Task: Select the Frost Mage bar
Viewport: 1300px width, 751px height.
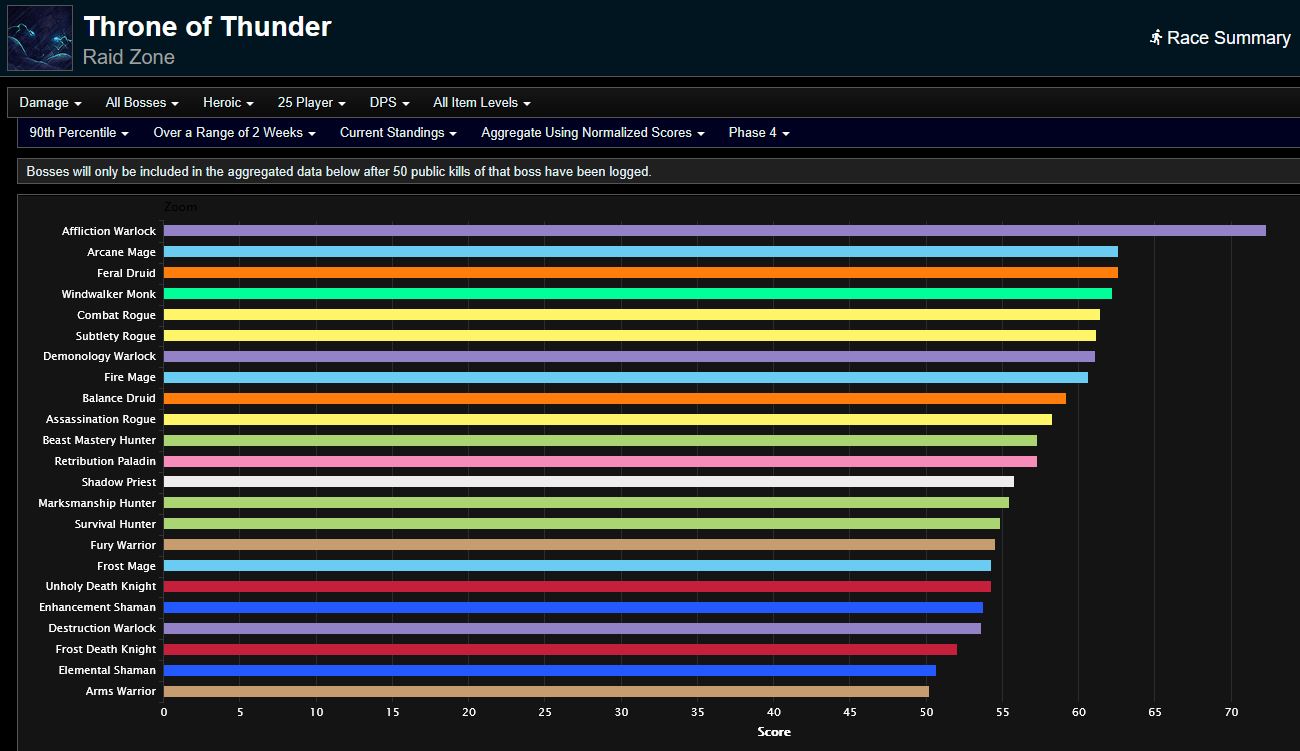Action: click(577, 566)
